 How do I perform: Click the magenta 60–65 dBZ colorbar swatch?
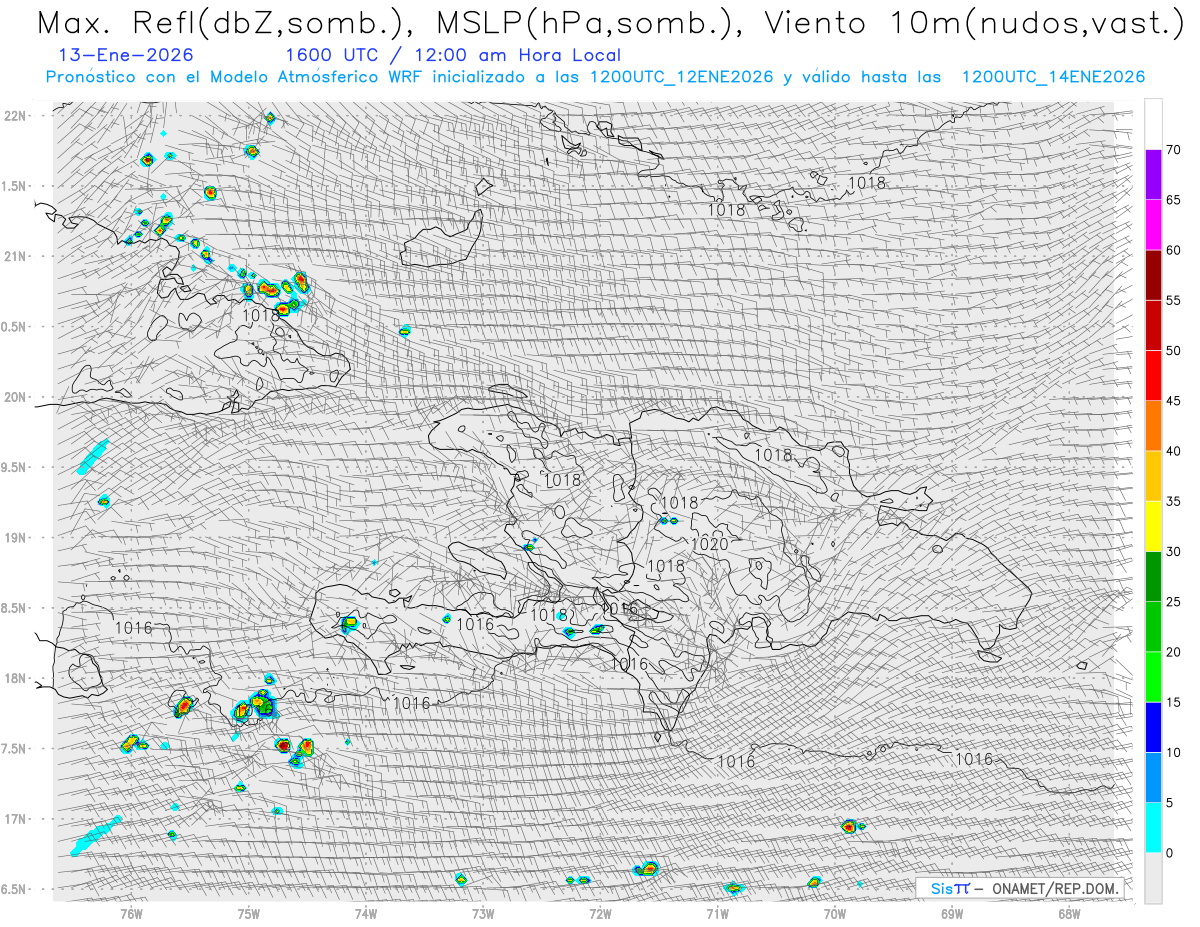click(1153, 225)
